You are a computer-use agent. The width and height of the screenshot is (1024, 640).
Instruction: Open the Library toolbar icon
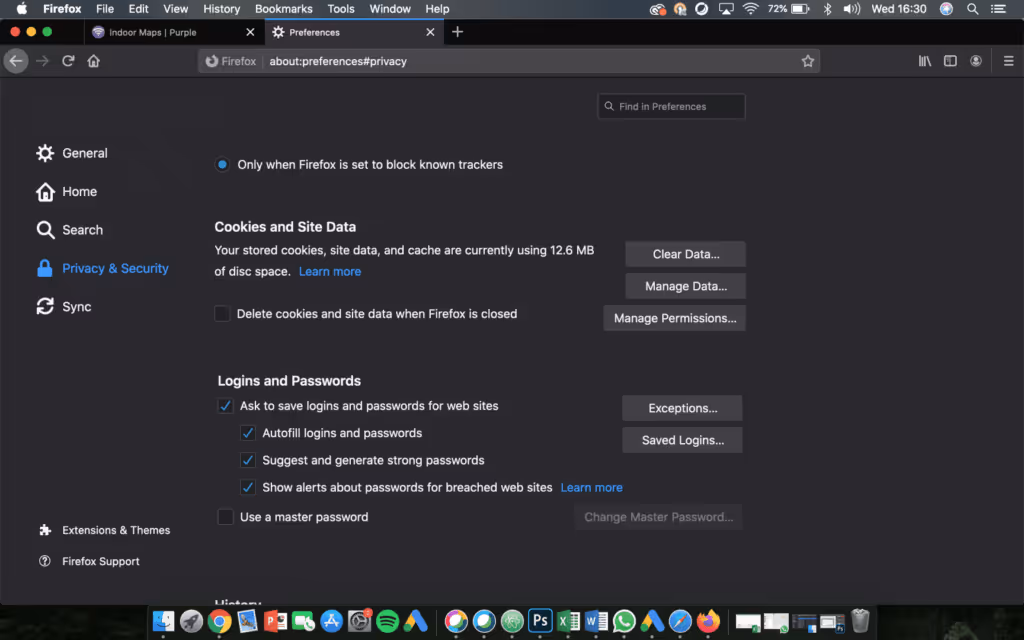[925, 61]
